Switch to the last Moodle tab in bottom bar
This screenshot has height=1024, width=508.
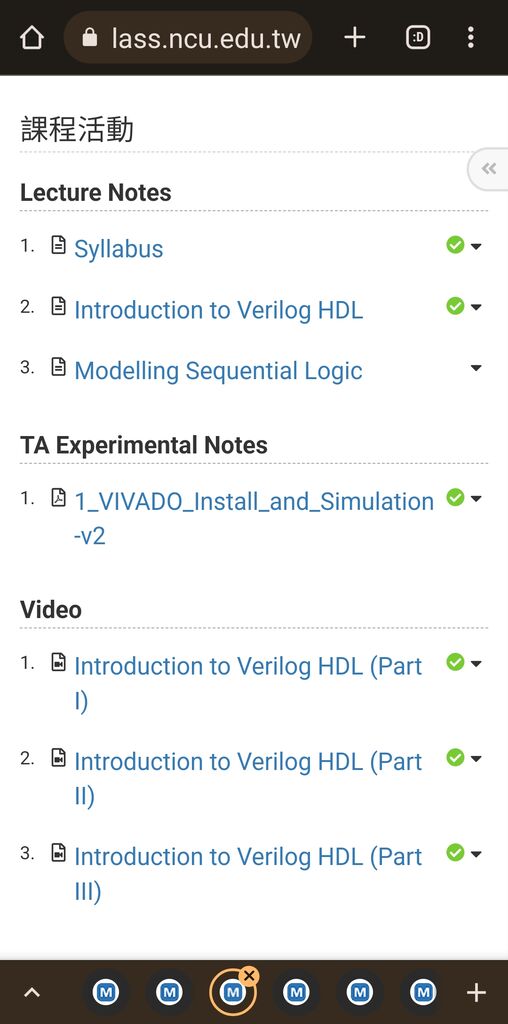[423, 993]
